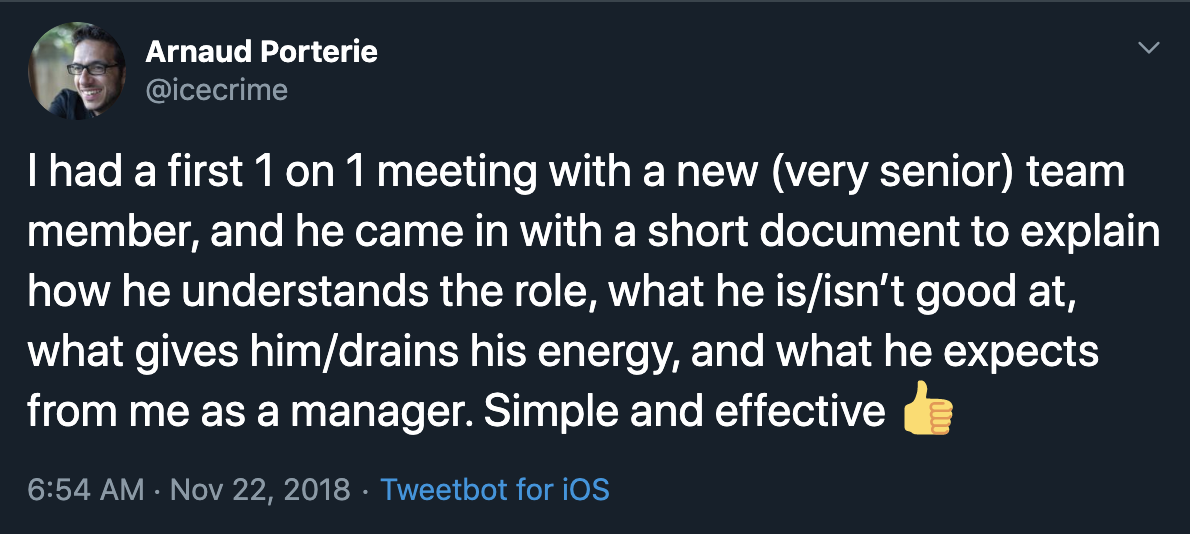Click the Nov 22, 2018 date
This screenshot has height=534, width=1190.
coord(260,490)
